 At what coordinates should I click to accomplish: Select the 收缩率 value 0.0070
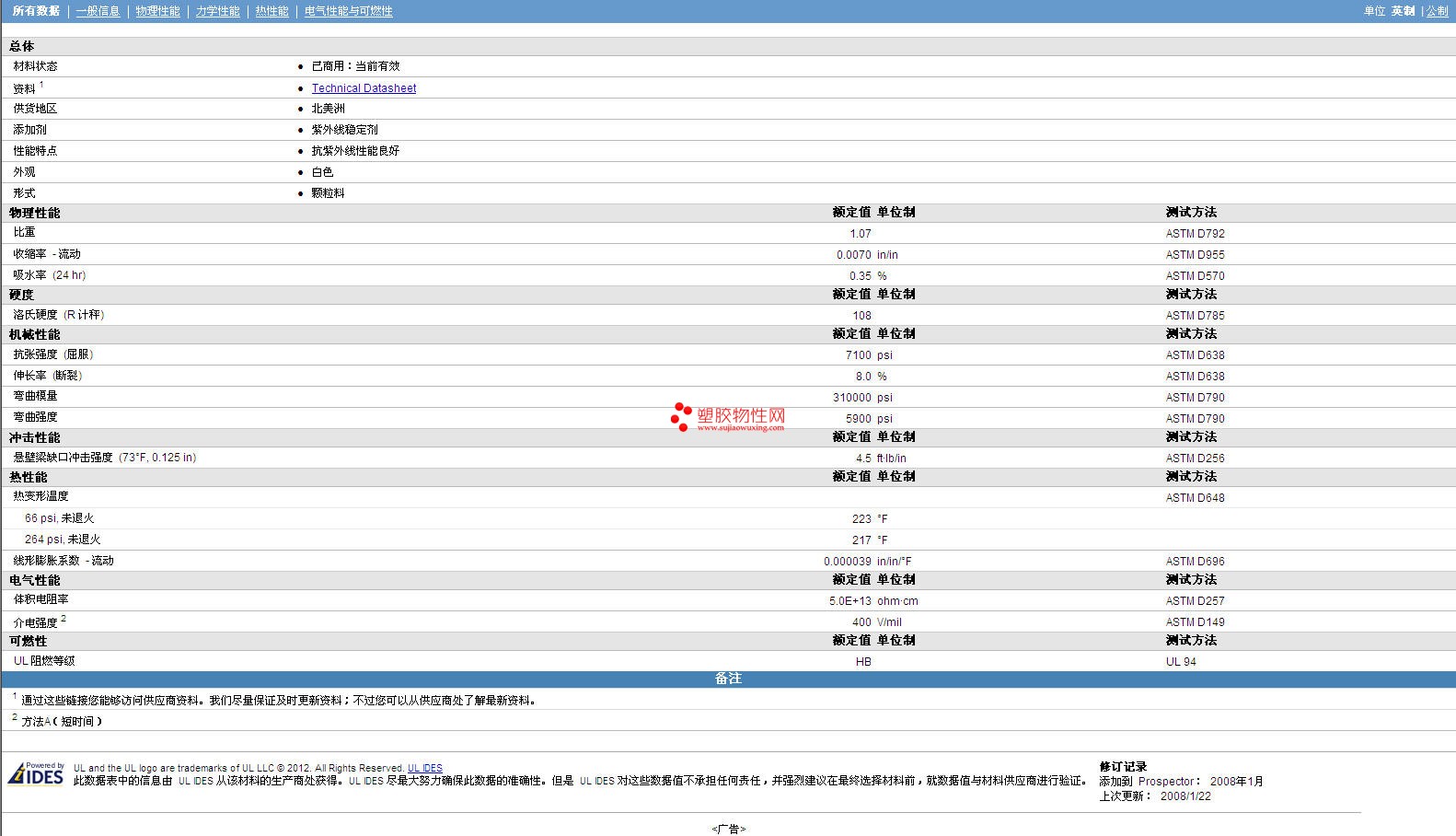[x=854, y=255]
